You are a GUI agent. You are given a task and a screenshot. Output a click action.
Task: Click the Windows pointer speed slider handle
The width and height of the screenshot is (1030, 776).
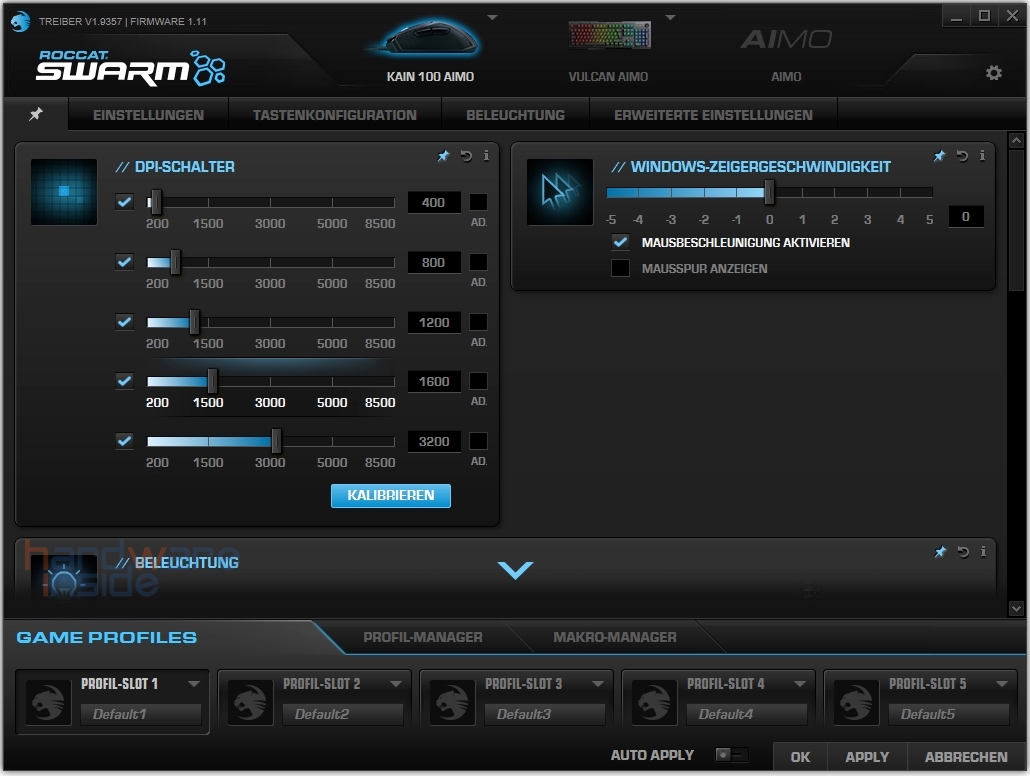point(769,192)
